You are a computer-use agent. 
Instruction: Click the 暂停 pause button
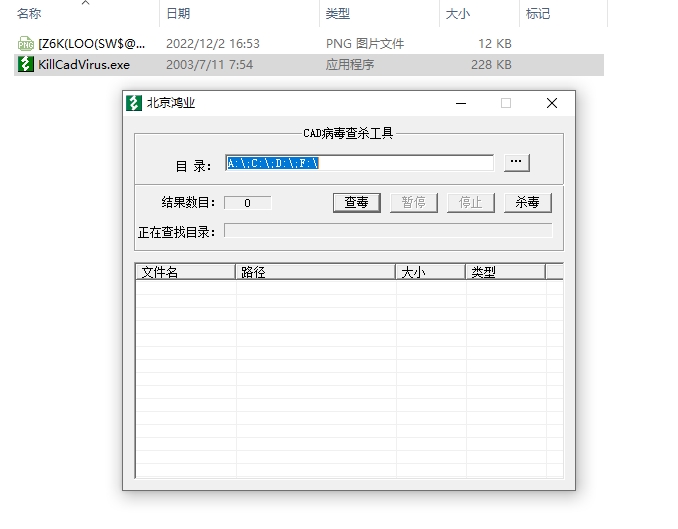[x=414, y=202]
